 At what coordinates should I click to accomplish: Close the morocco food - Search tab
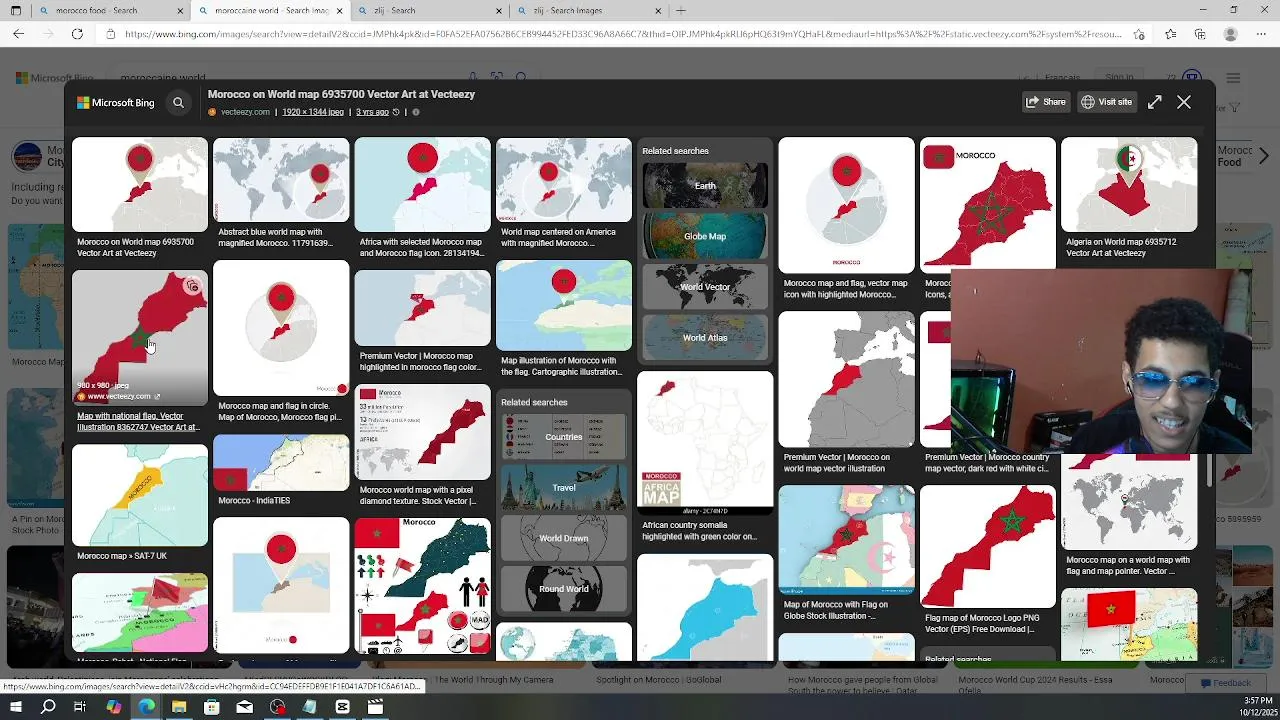[181, 11]
